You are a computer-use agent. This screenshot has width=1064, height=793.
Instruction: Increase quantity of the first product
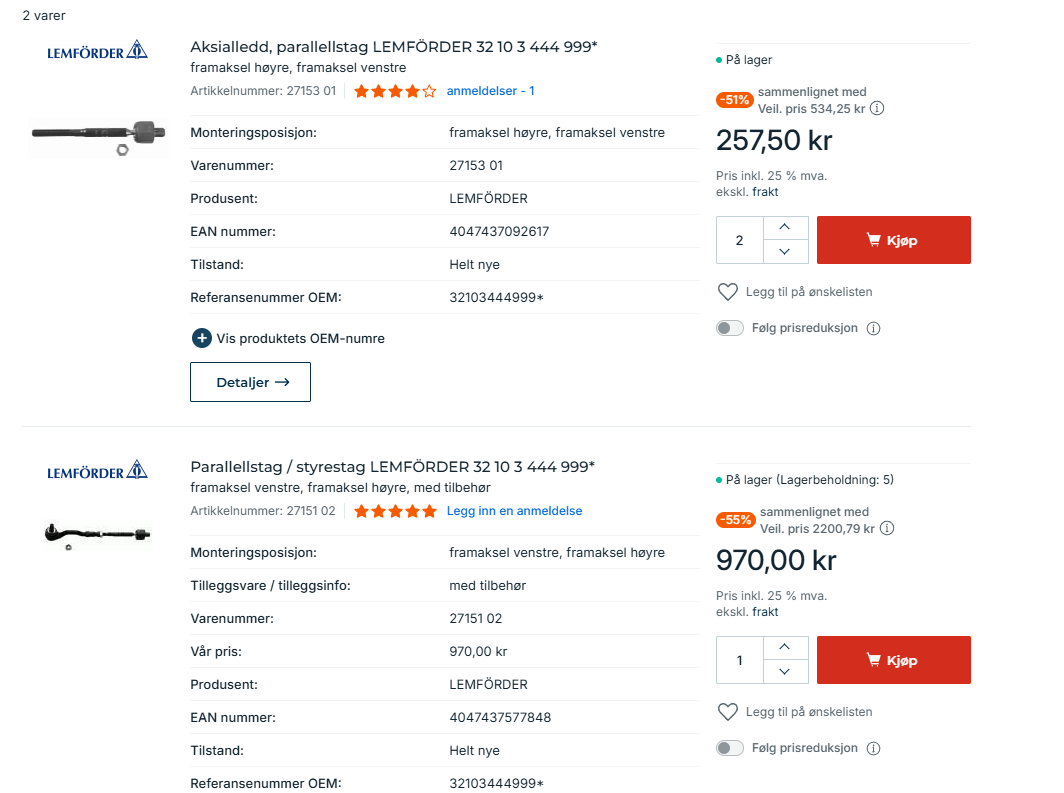pos(785,228)
